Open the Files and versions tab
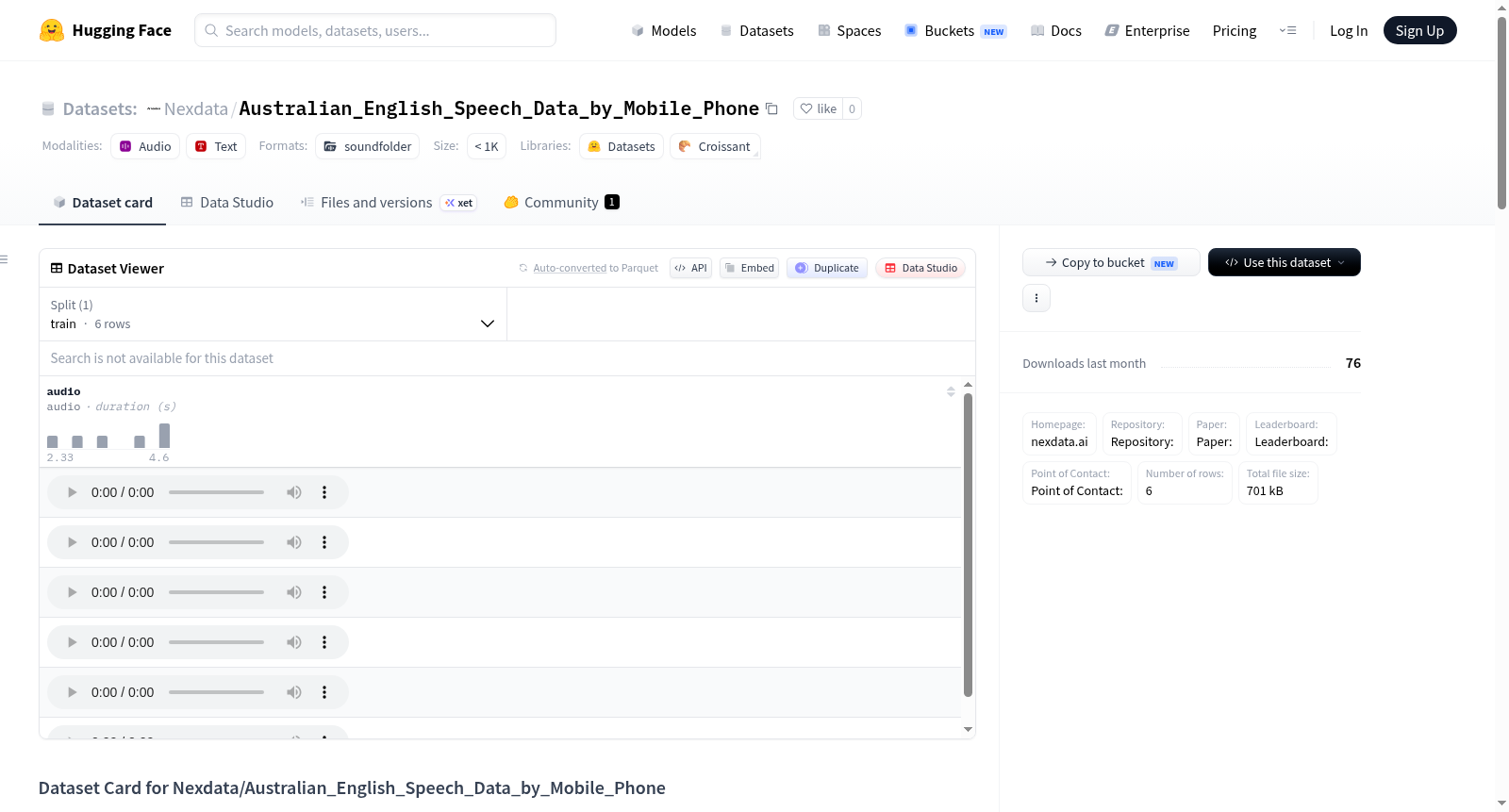1509x812 pixels. click(x=389, y=202)
